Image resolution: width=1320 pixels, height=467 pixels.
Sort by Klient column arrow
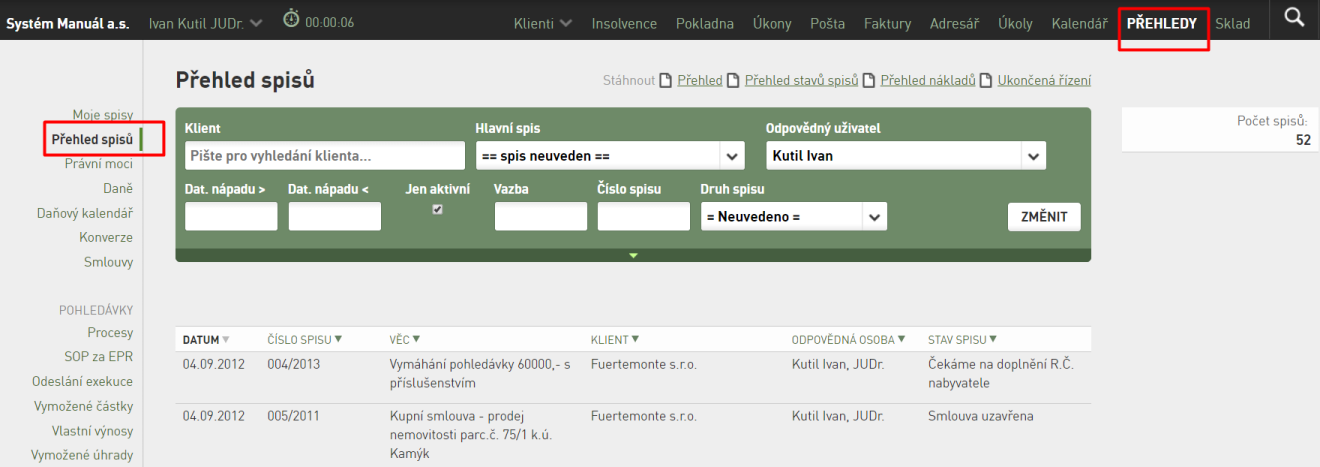635,340
